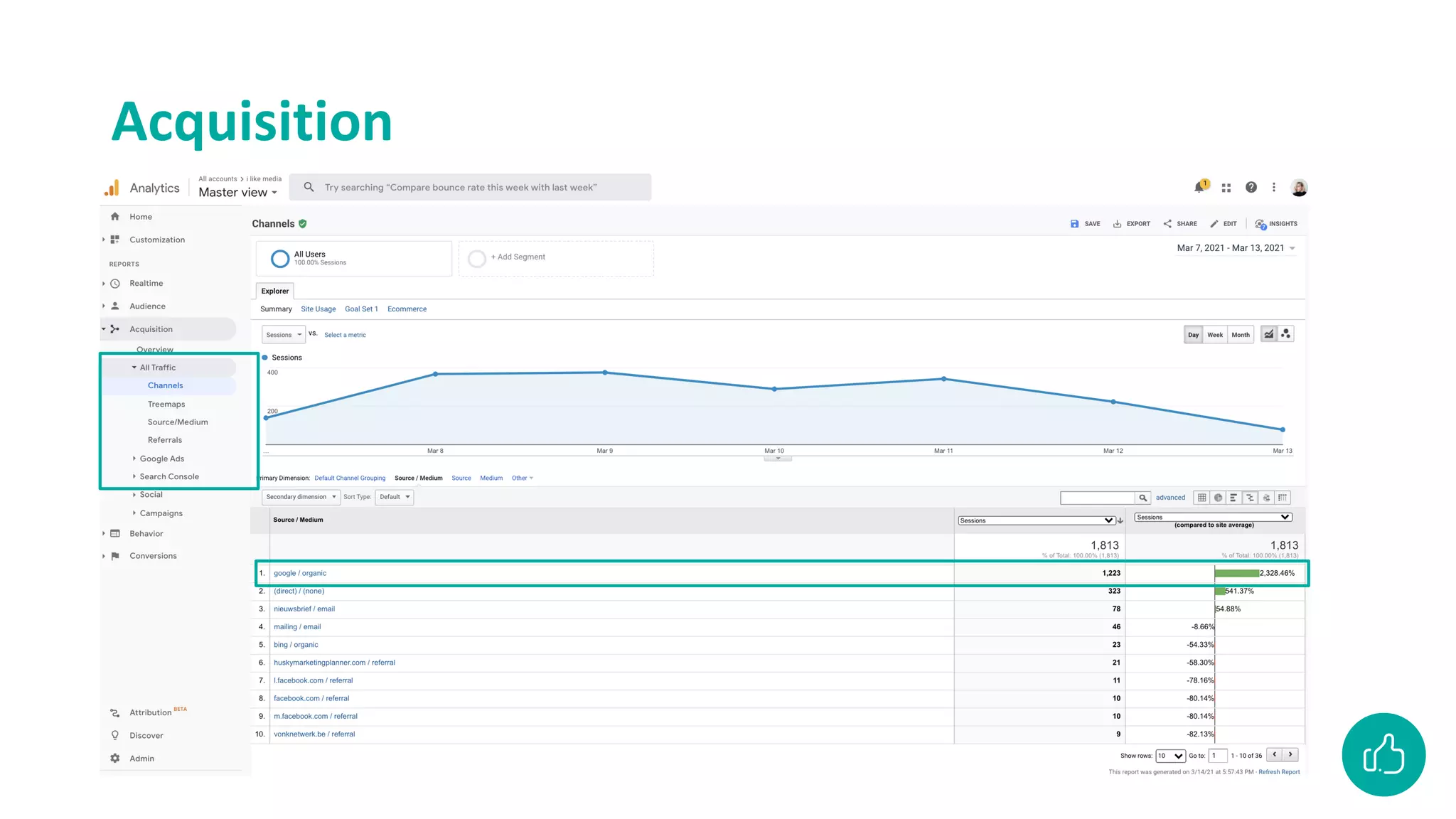Select the motion chart icon
This screenshot has width=1456, height=819.
point(1285,334)
